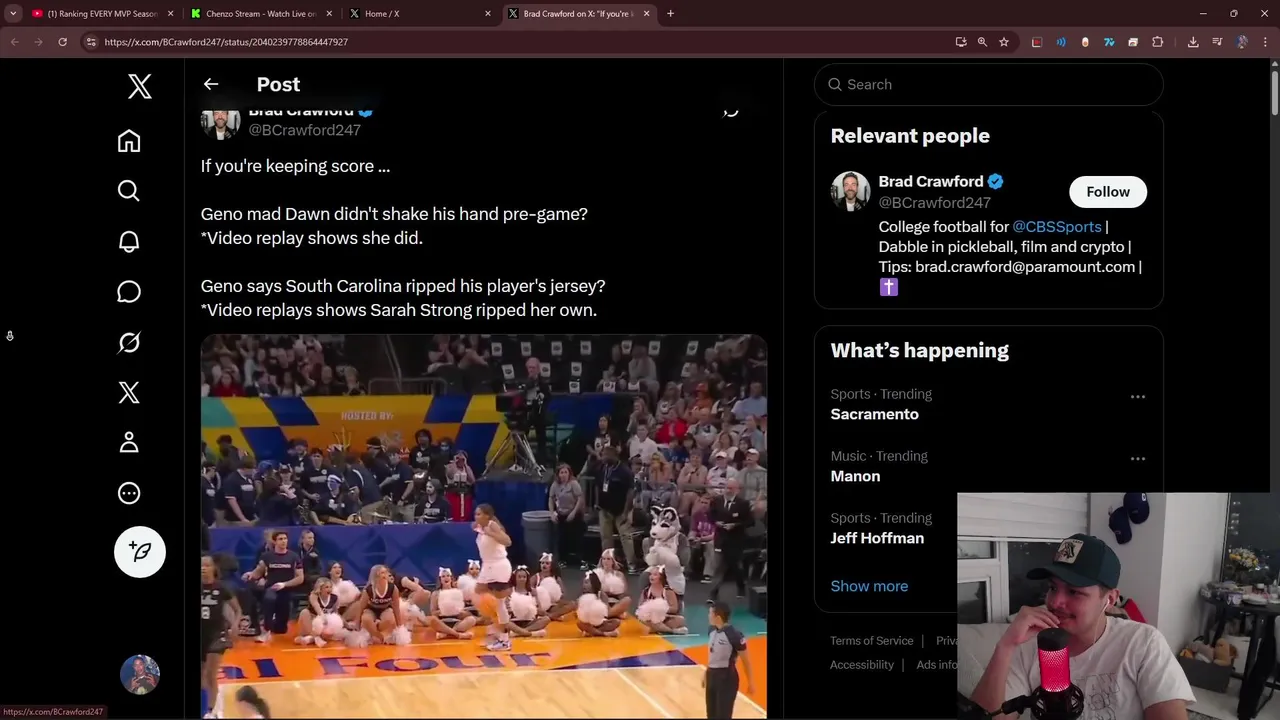Screen dimensions: 1280x720
Task: Open the tab search dropdown arrow
Action: (x=13, y=14)
